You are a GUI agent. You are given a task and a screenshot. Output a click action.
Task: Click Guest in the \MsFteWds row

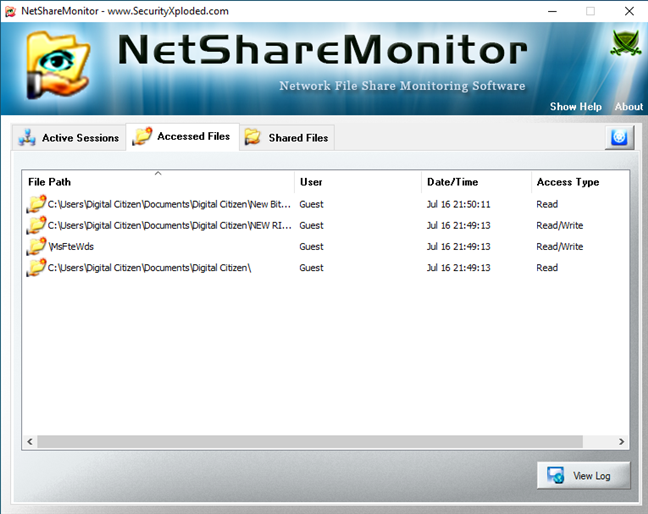[311, 247]
